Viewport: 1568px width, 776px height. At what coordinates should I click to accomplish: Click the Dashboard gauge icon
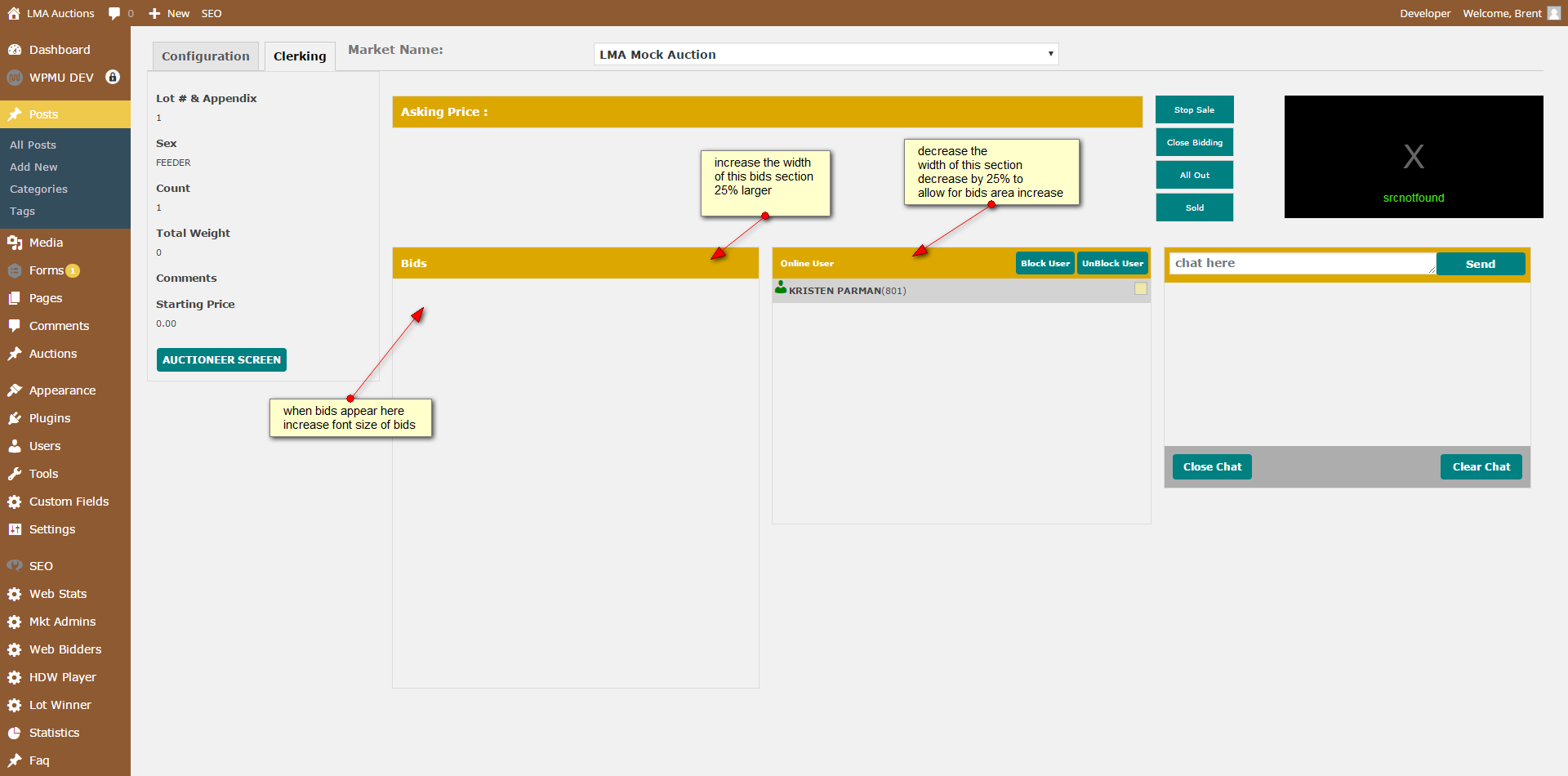pos(15,50)
